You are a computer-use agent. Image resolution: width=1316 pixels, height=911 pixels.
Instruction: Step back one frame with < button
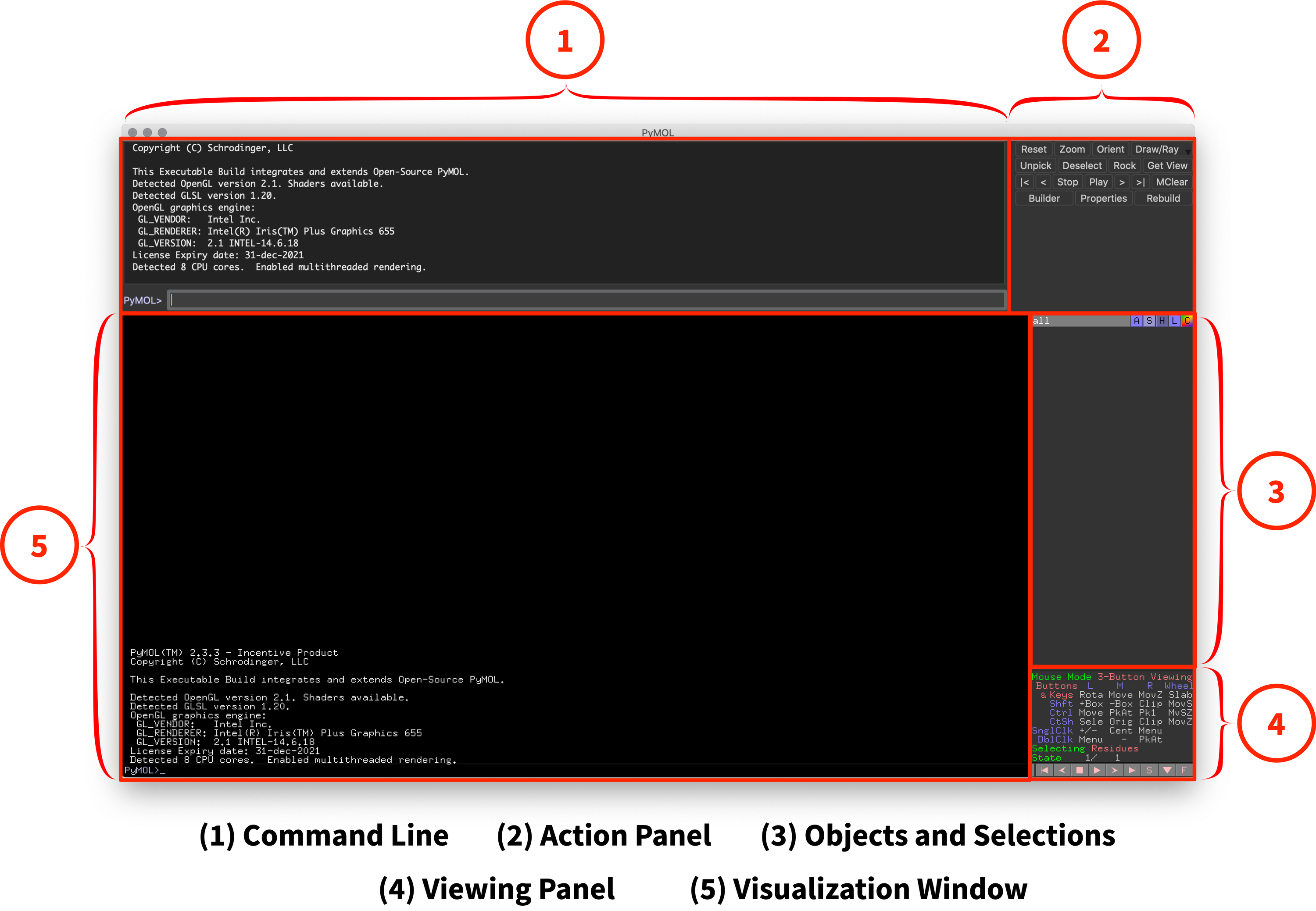tap(1043, 182)
